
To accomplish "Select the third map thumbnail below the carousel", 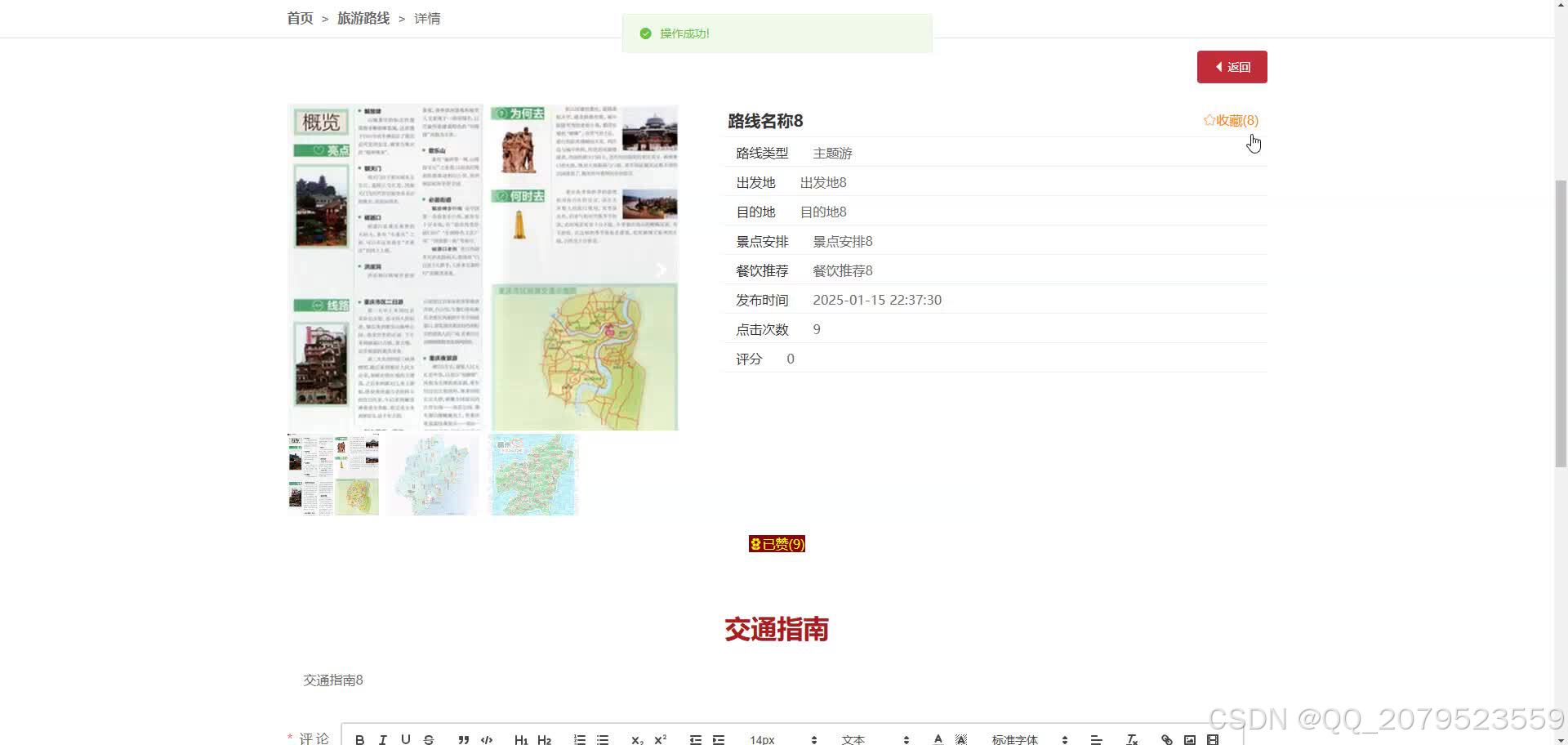I will pos(532,474).
